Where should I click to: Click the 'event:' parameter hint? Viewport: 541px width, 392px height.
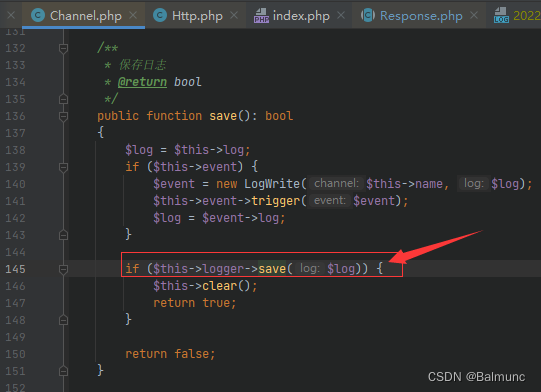click(329, 200)
